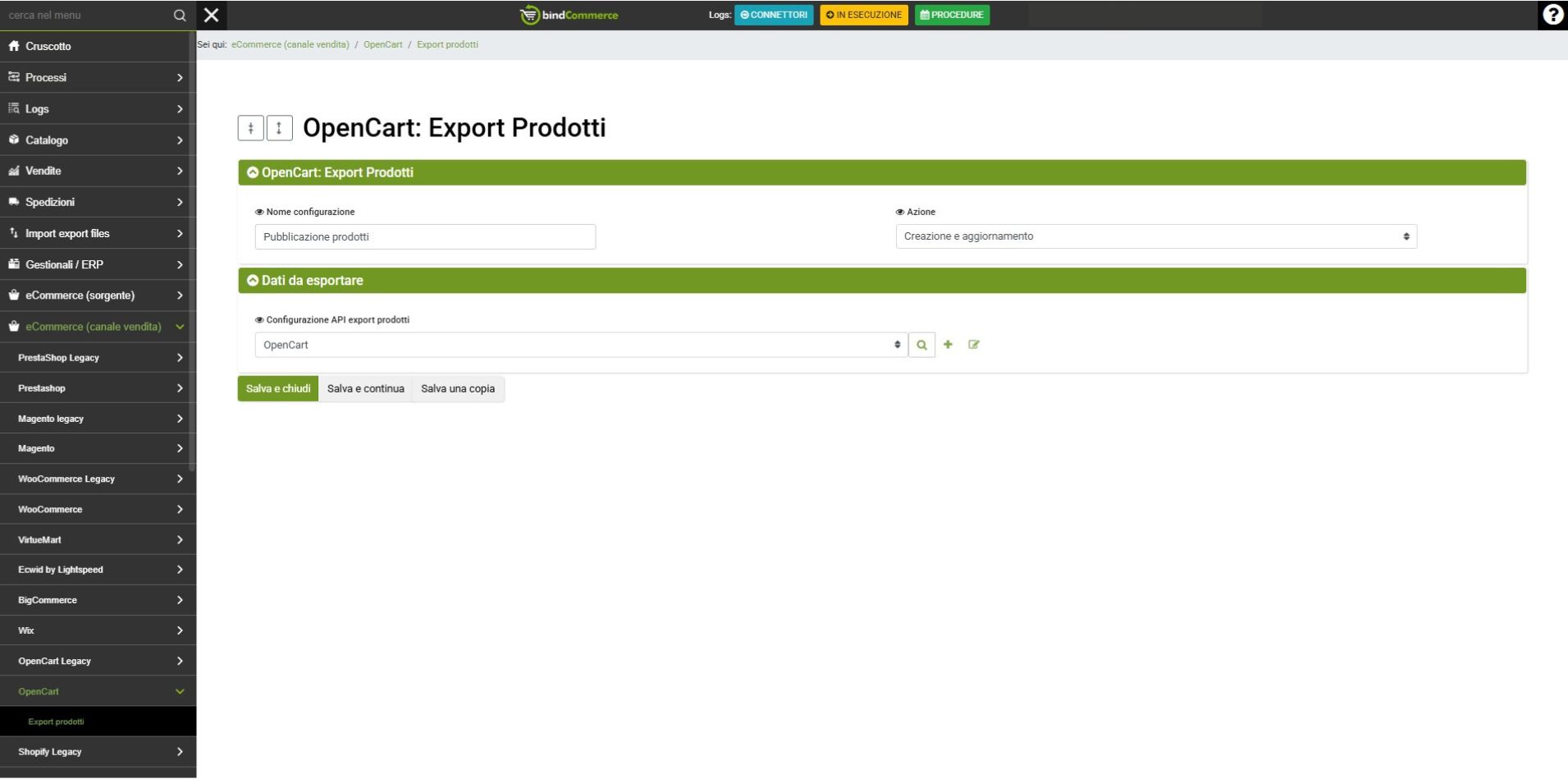This screenshot has width=1568, height=779.
Task: Collapse the Dati da esportare section
Action: tap(253, 281)
